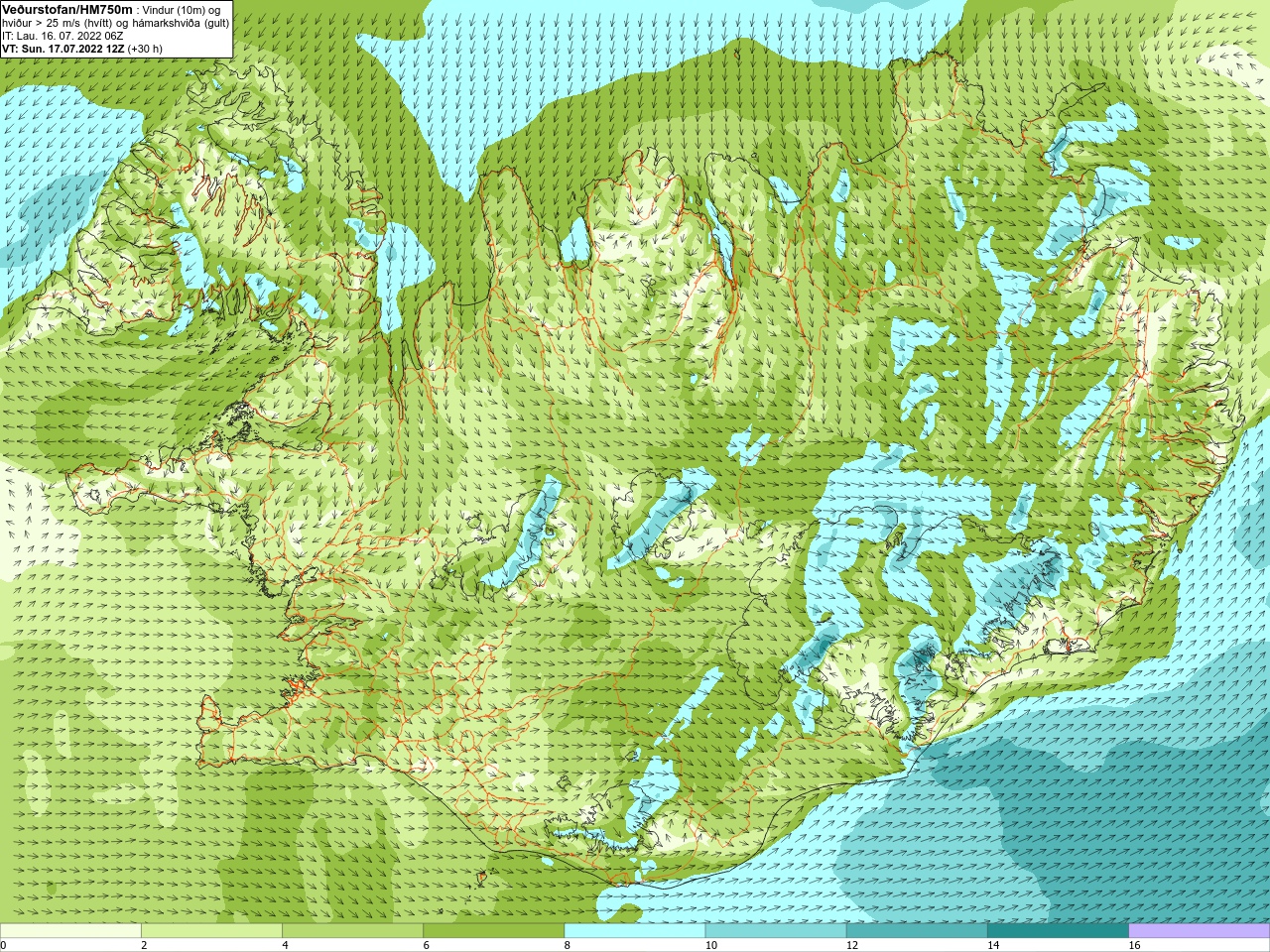Click the legend scale value 0
Viewport: 1270px width, 952px height.
coord(4,945)
